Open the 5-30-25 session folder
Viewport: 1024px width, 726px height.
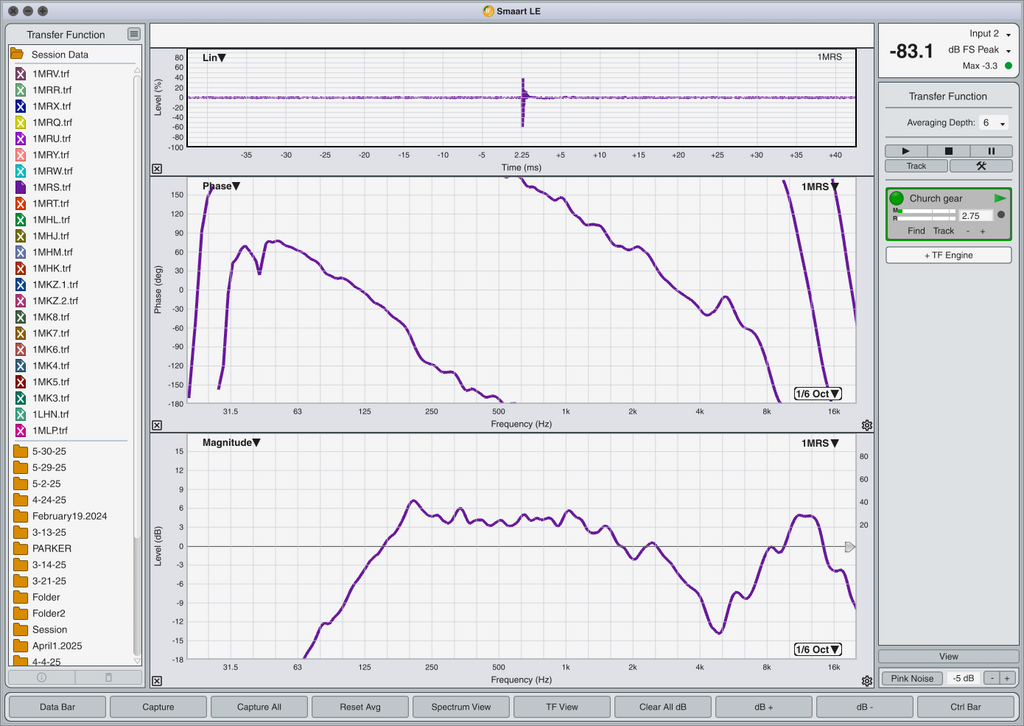pos(49,451)
